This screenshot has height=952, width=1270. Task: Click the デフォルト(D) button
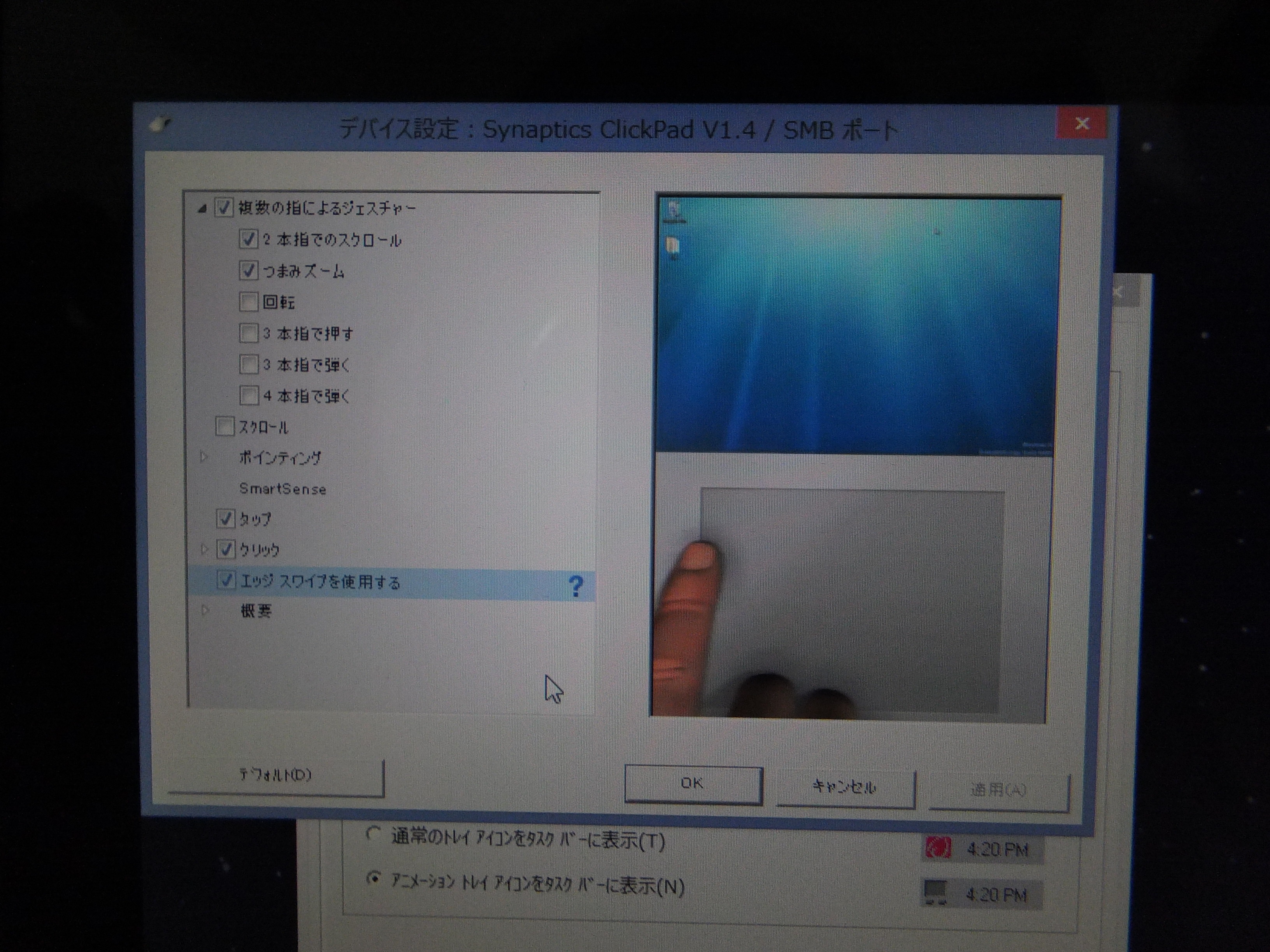[275, 776]
